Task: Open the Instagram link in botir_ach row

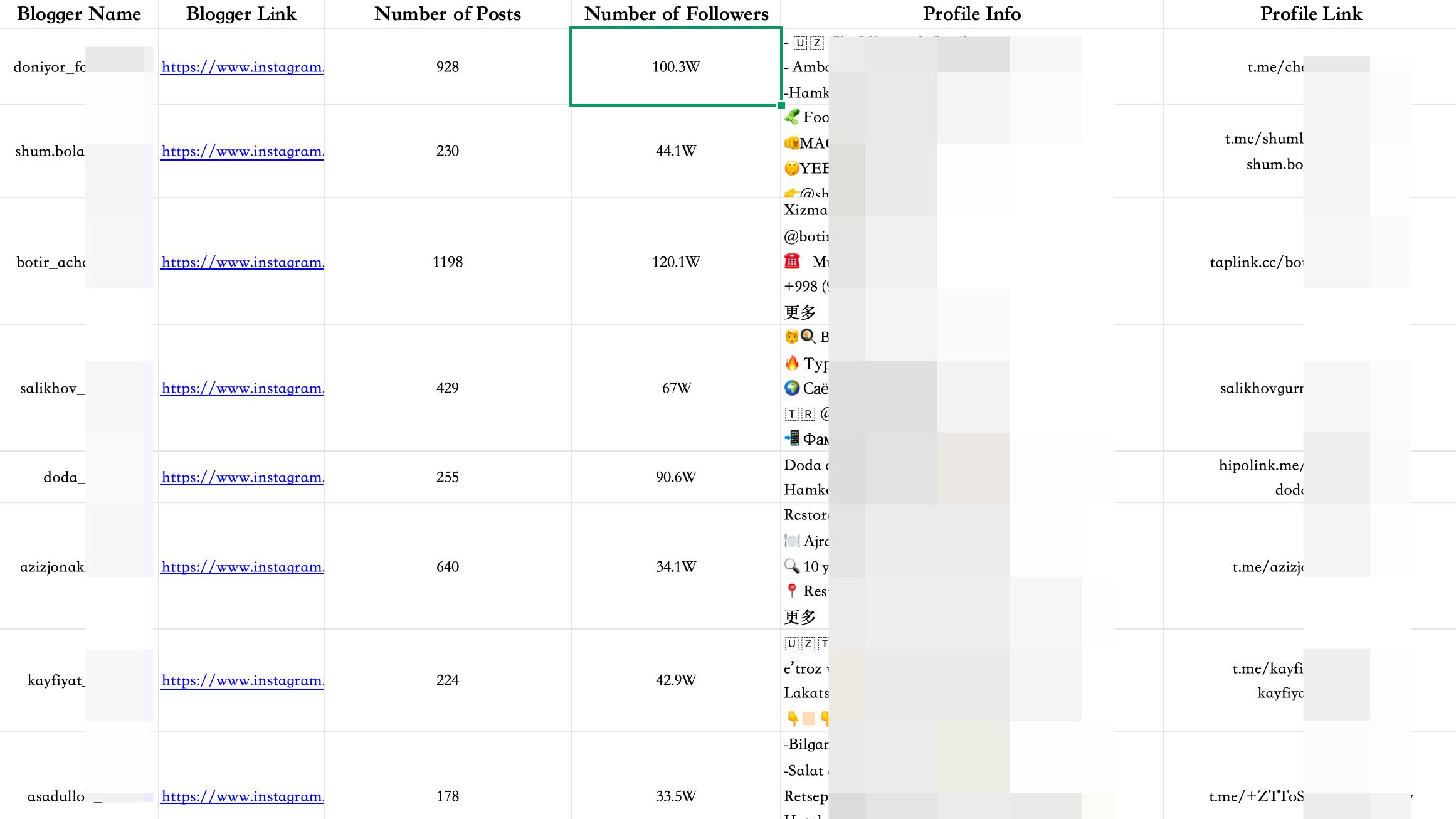Action: point(242,262)
